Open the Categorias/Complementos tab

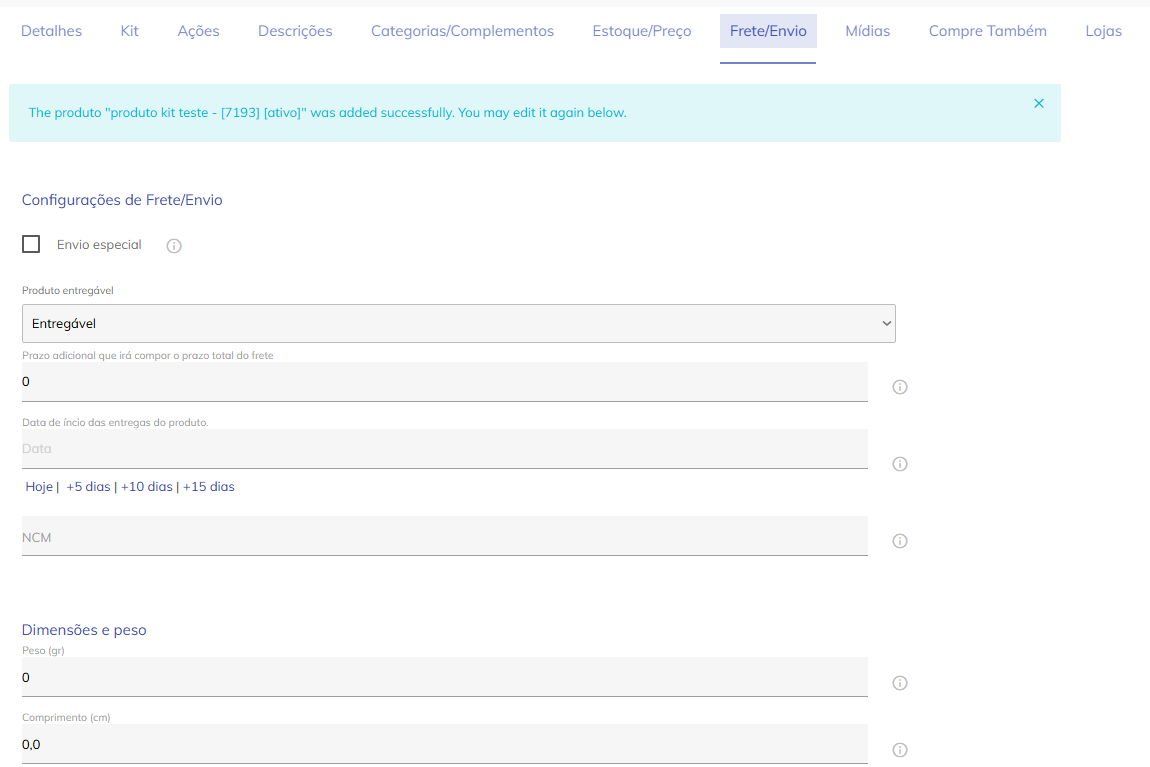pos(462,31)
